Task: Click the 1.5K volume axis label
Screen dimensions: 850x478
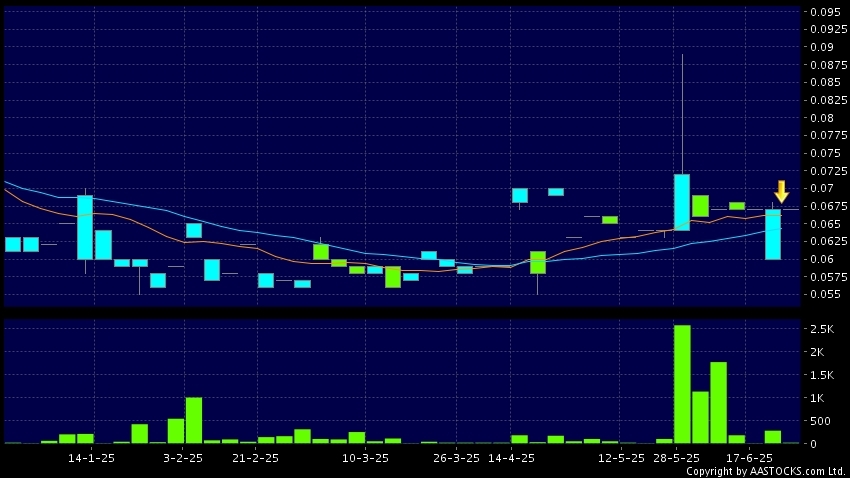Action: coord(822,375)
